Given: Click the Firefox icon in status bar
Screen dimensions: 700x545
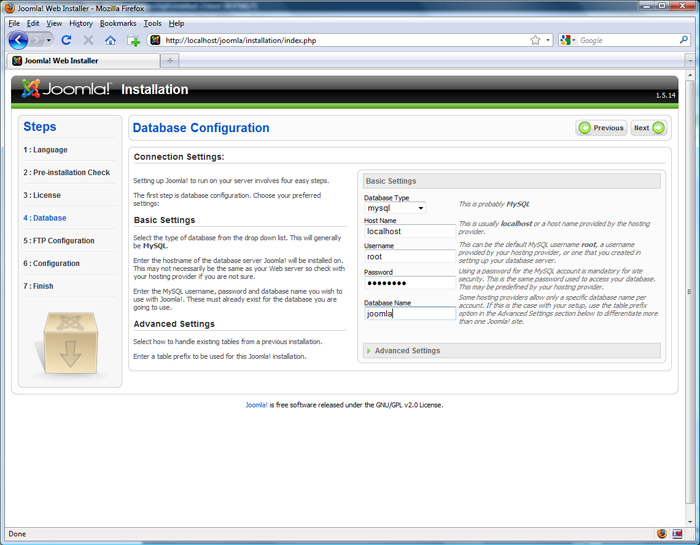Looking at the screenshot, I should 662,533.
